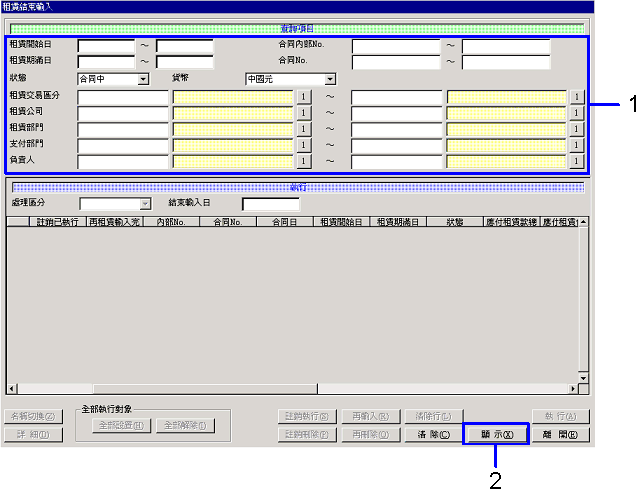
Task: Click the grid's scroll-up arrow
Action: [583, 222]
